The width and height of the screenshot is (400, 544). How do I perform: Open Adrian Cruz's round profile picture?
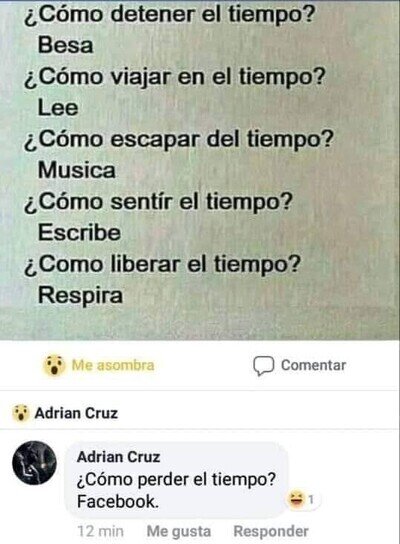pyautogui.click(x=34, y=463)
